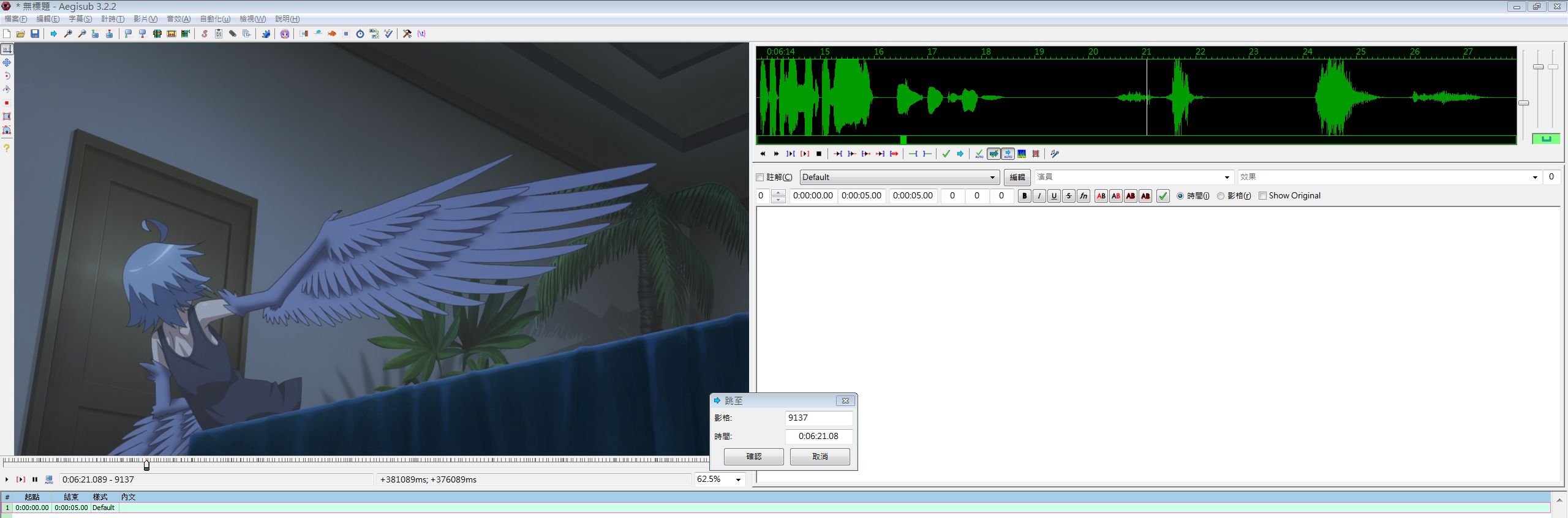Increase layer number with stepper up arrow

(x=778, y=193)
